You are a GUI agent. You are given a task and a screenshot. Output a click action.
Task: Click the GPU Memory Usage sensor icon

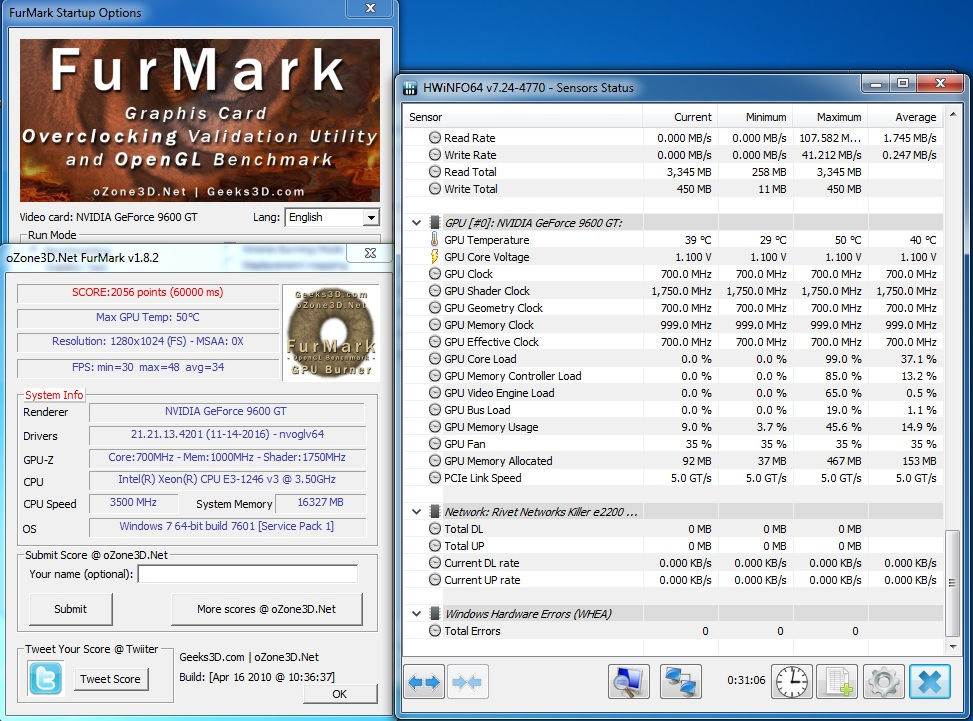coord(435,427)
